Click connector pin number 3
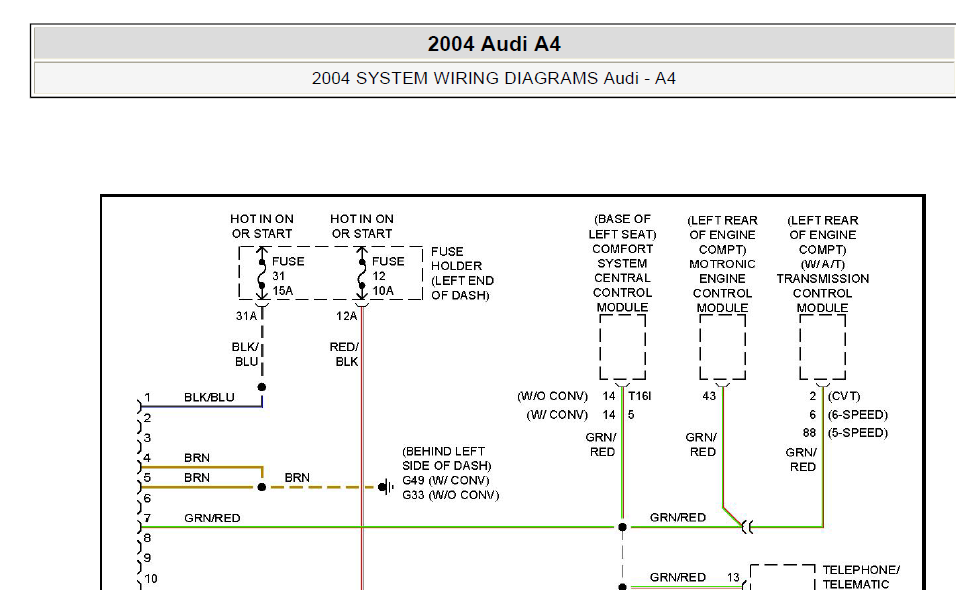 click(x=148, y=438)
